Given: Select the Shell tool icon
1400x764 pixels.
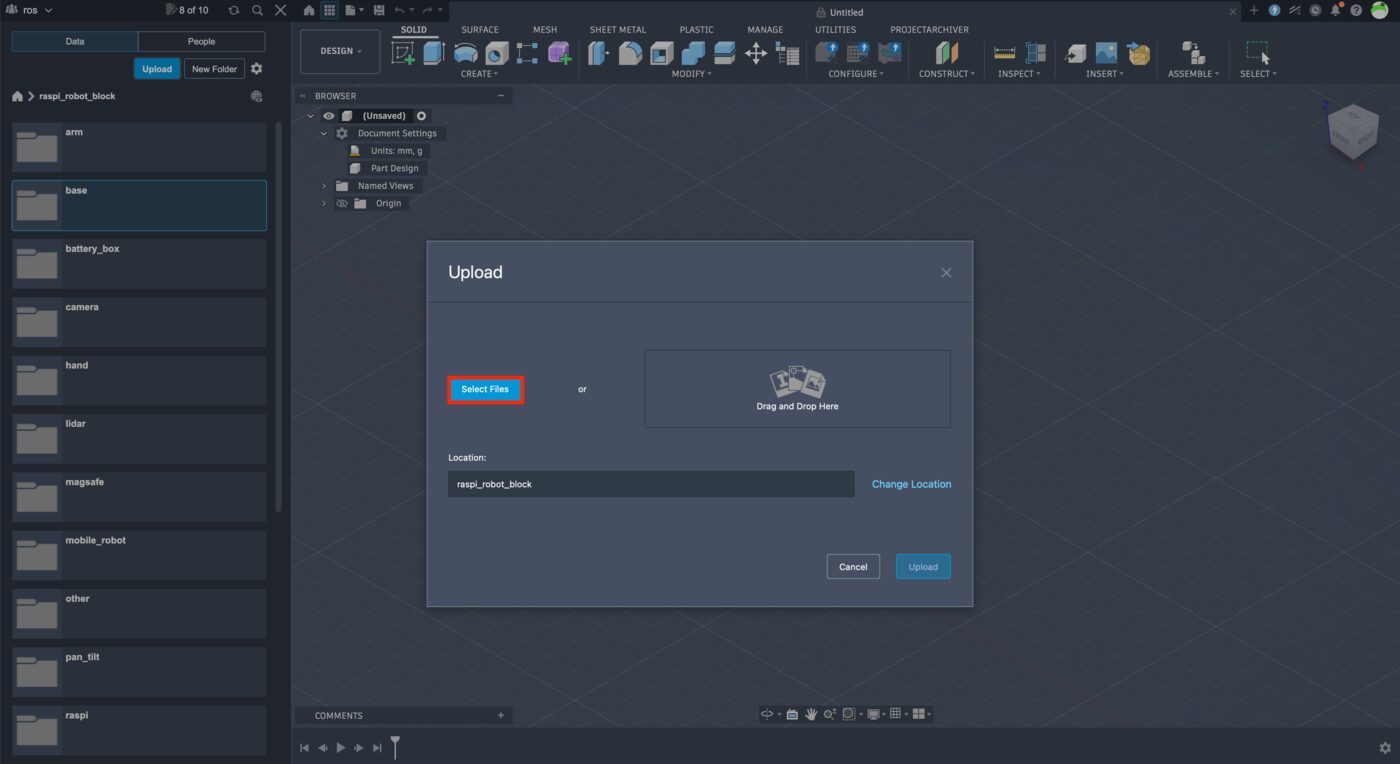Looking at the screenshot, I should click(x=662, y=53).
